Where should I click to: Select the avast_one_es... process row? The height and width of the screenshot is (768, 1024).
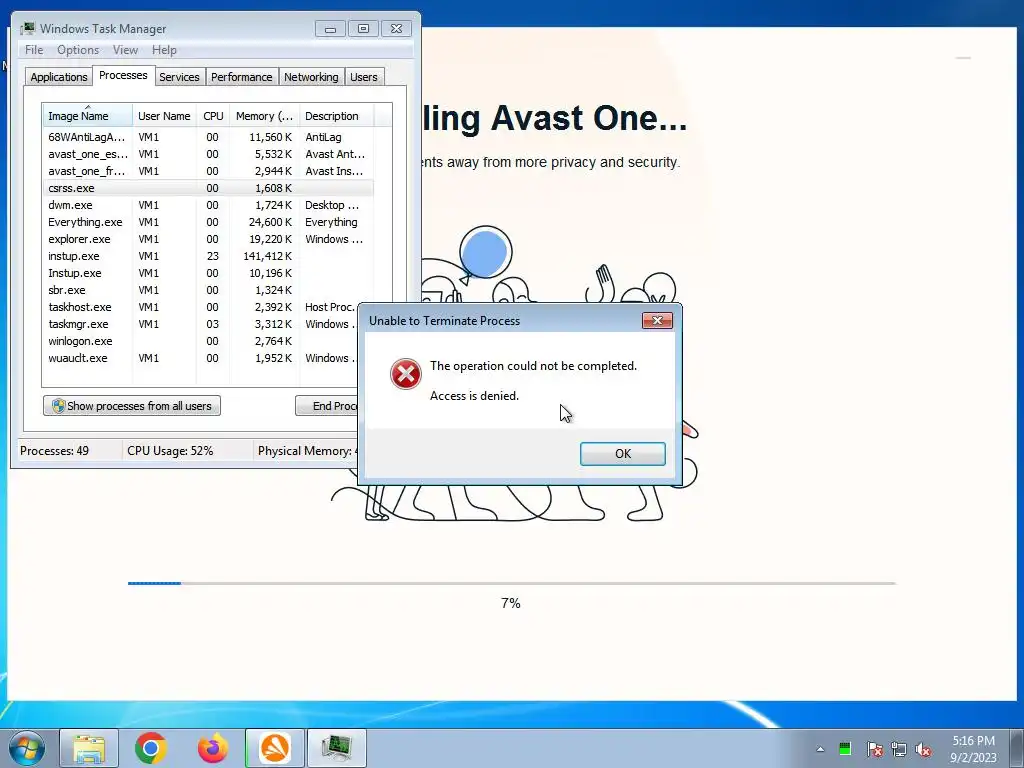208,154
